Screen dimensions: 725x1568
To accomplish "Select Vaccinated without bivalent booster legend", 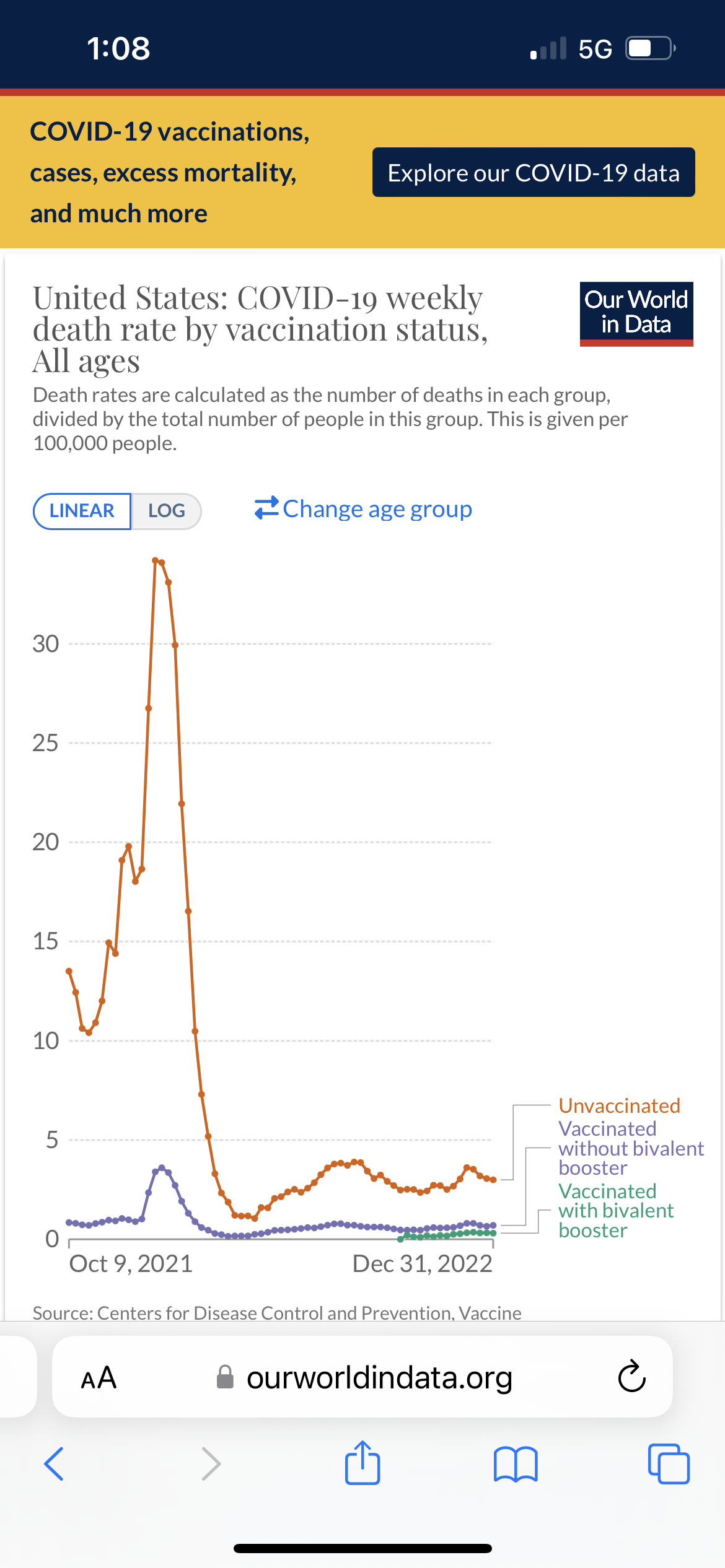I will 630,1148.
